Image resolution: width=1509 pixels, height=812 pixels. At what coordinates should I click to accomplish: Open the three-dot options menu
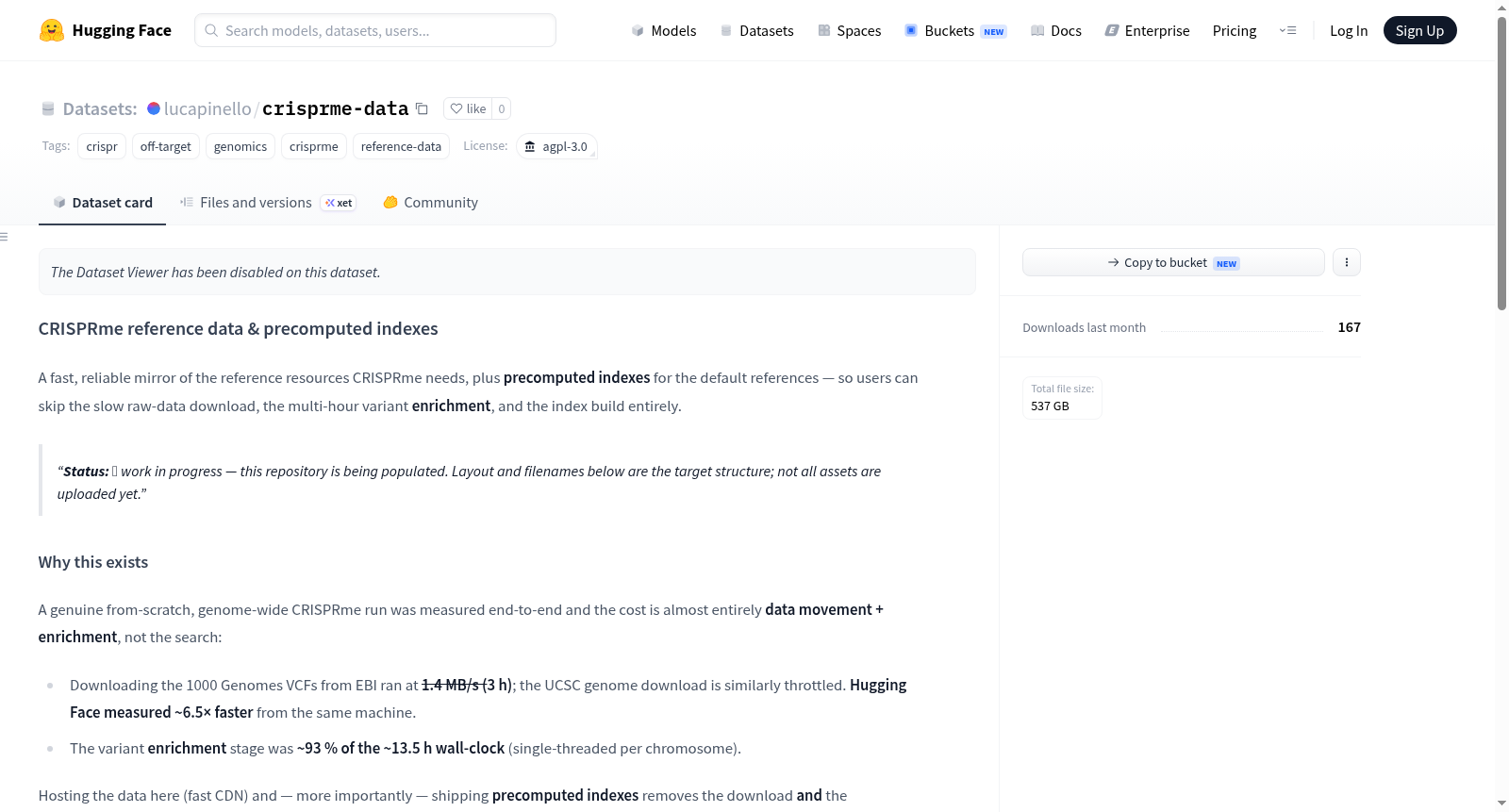pos(1347,262)
